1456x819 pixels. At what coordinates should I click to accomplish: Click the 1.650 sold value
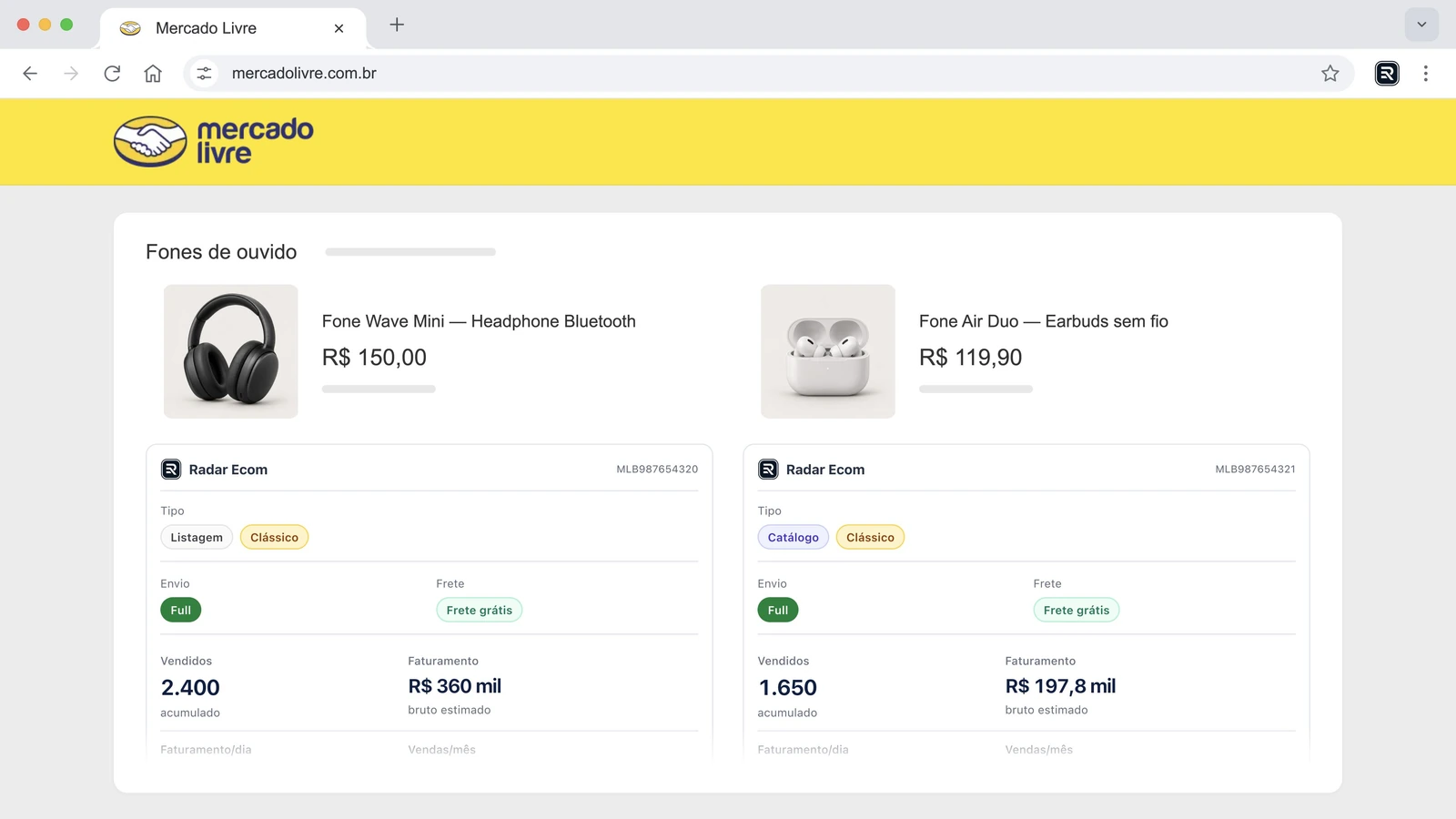[x=787, y=688]
